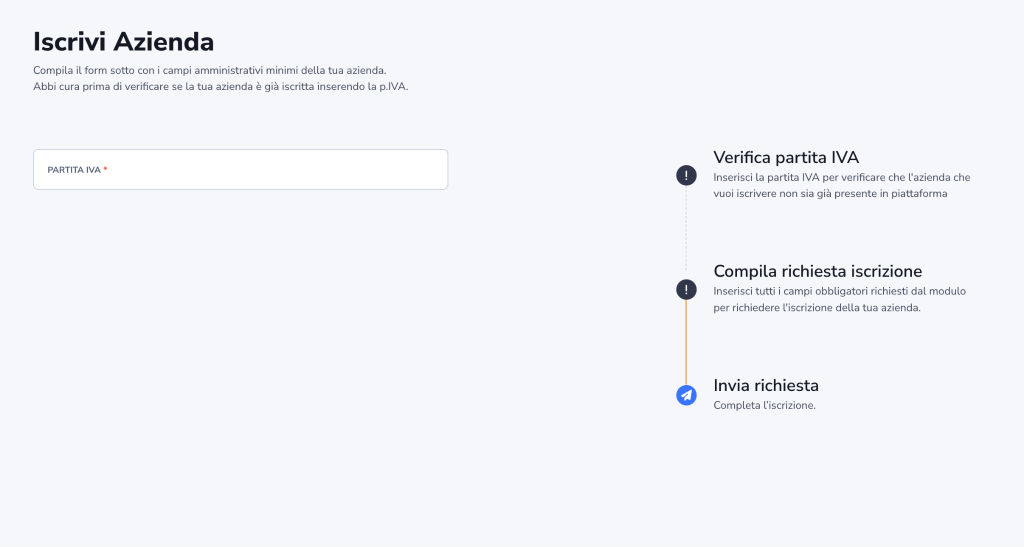
Task: Click the exclamation icon beside Compila richiesta iscrizione
Action: 686,290
